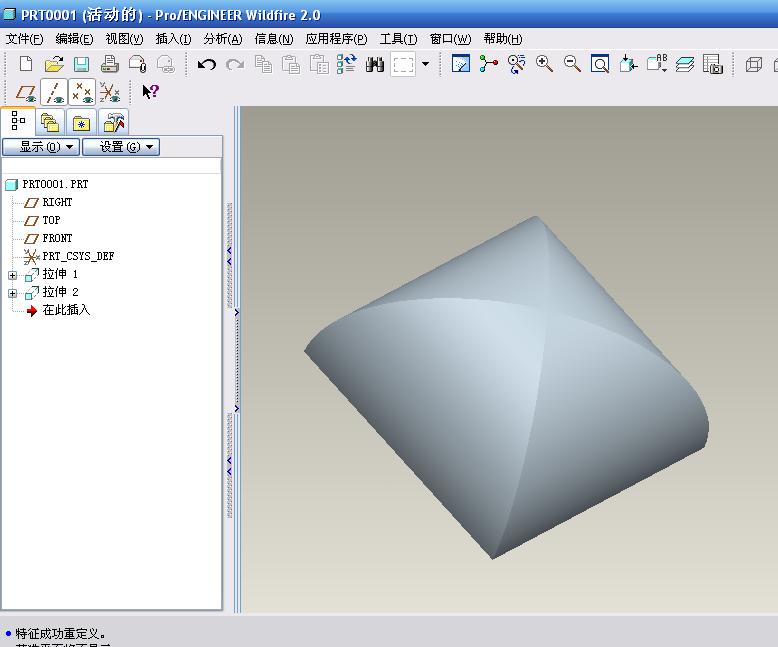Open Paste Special icon

click(x=319, y=65)
